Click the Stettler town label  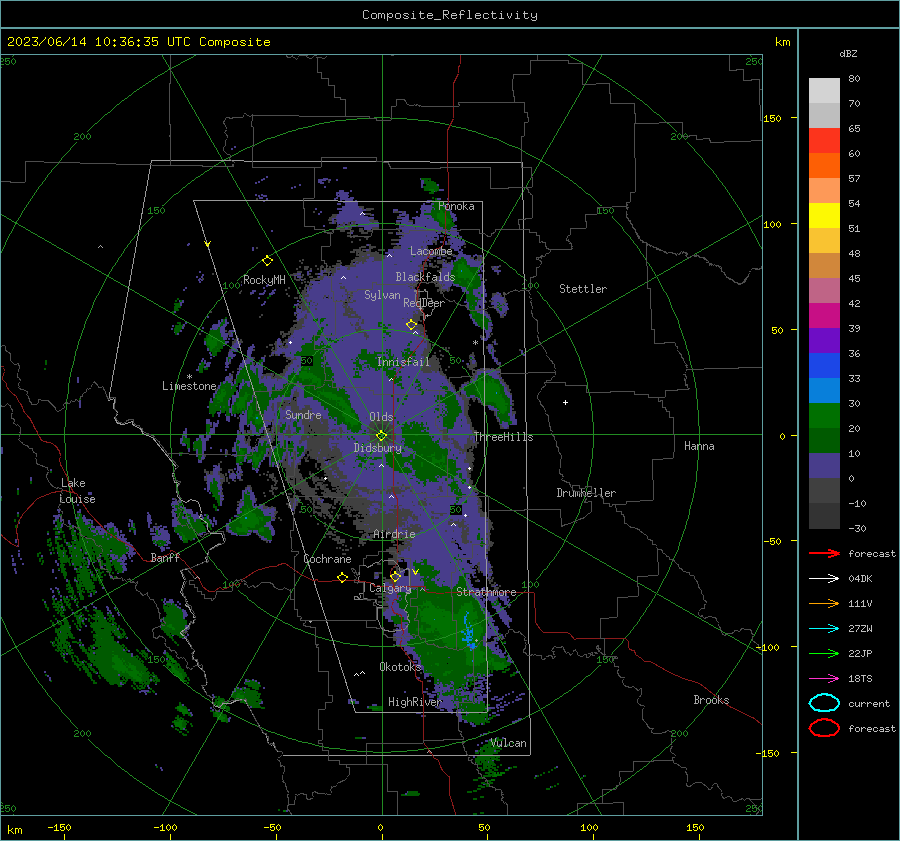tap(583, 289)
